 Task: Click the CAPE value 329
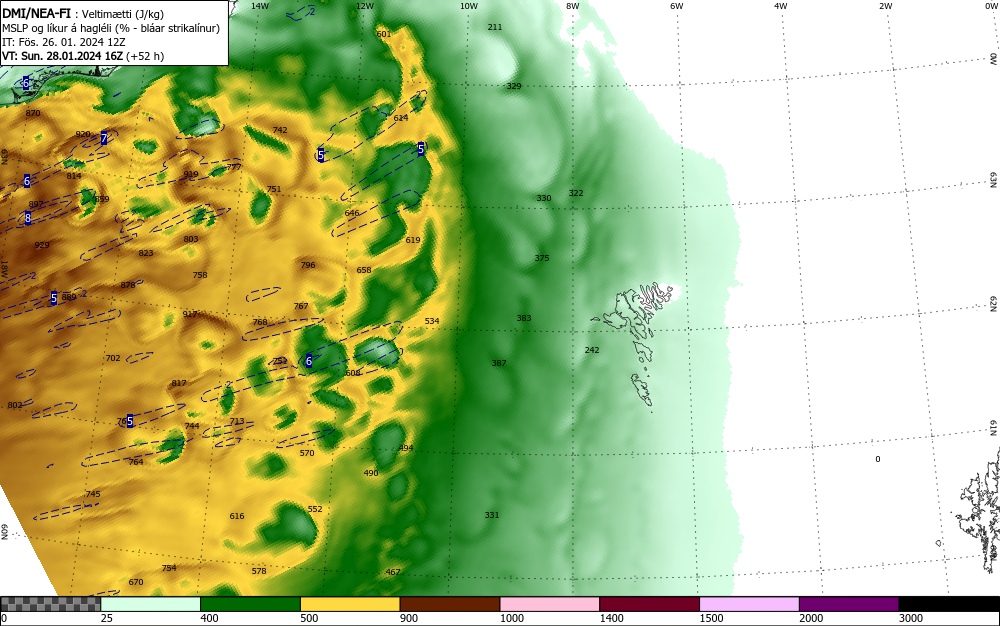(513, 86)
